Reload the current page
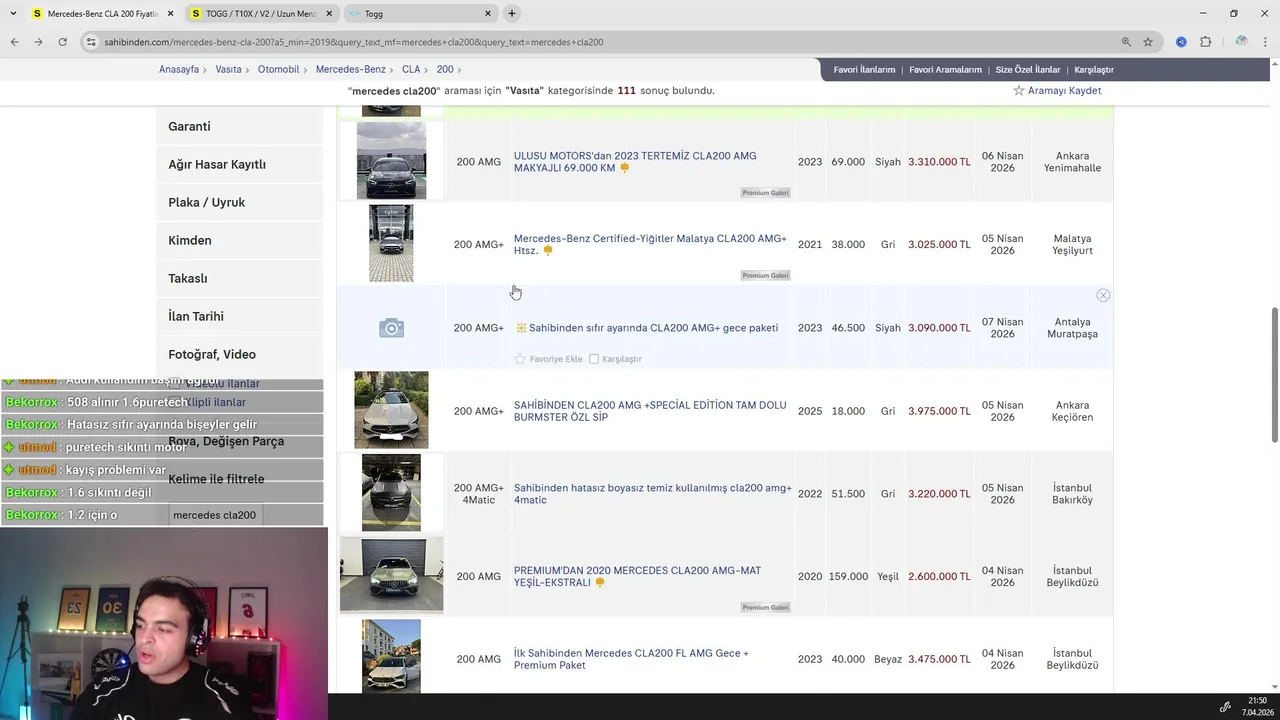 tap(62, 42)
